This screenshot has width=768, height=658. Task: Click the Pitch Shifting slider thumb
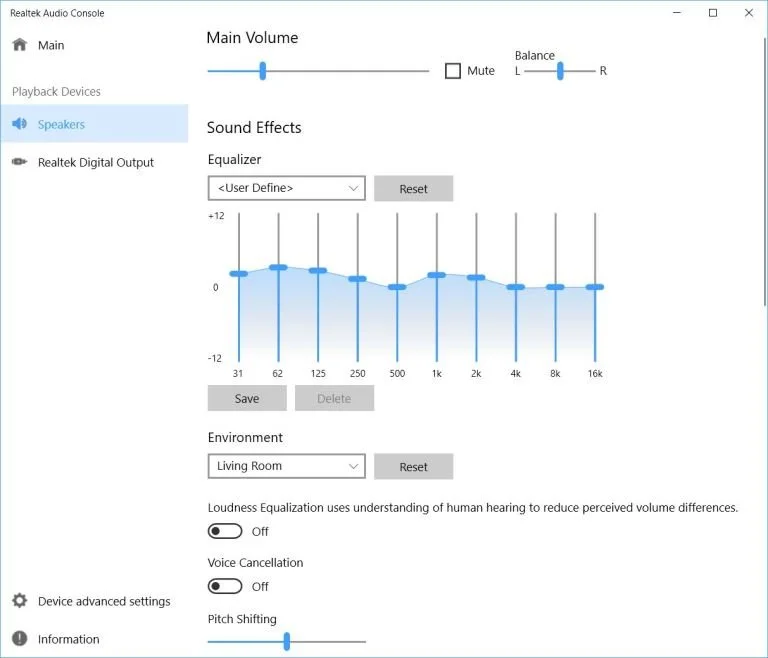click(287, 641)
